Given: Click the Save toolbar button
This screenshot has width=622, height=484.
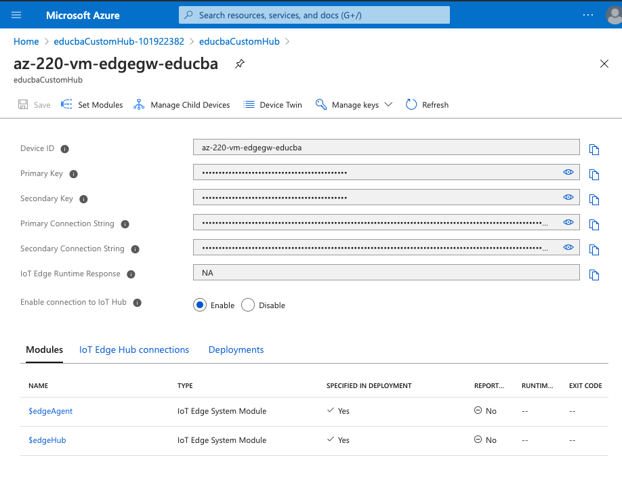Looking at the screenshot, I should [34, 105].
